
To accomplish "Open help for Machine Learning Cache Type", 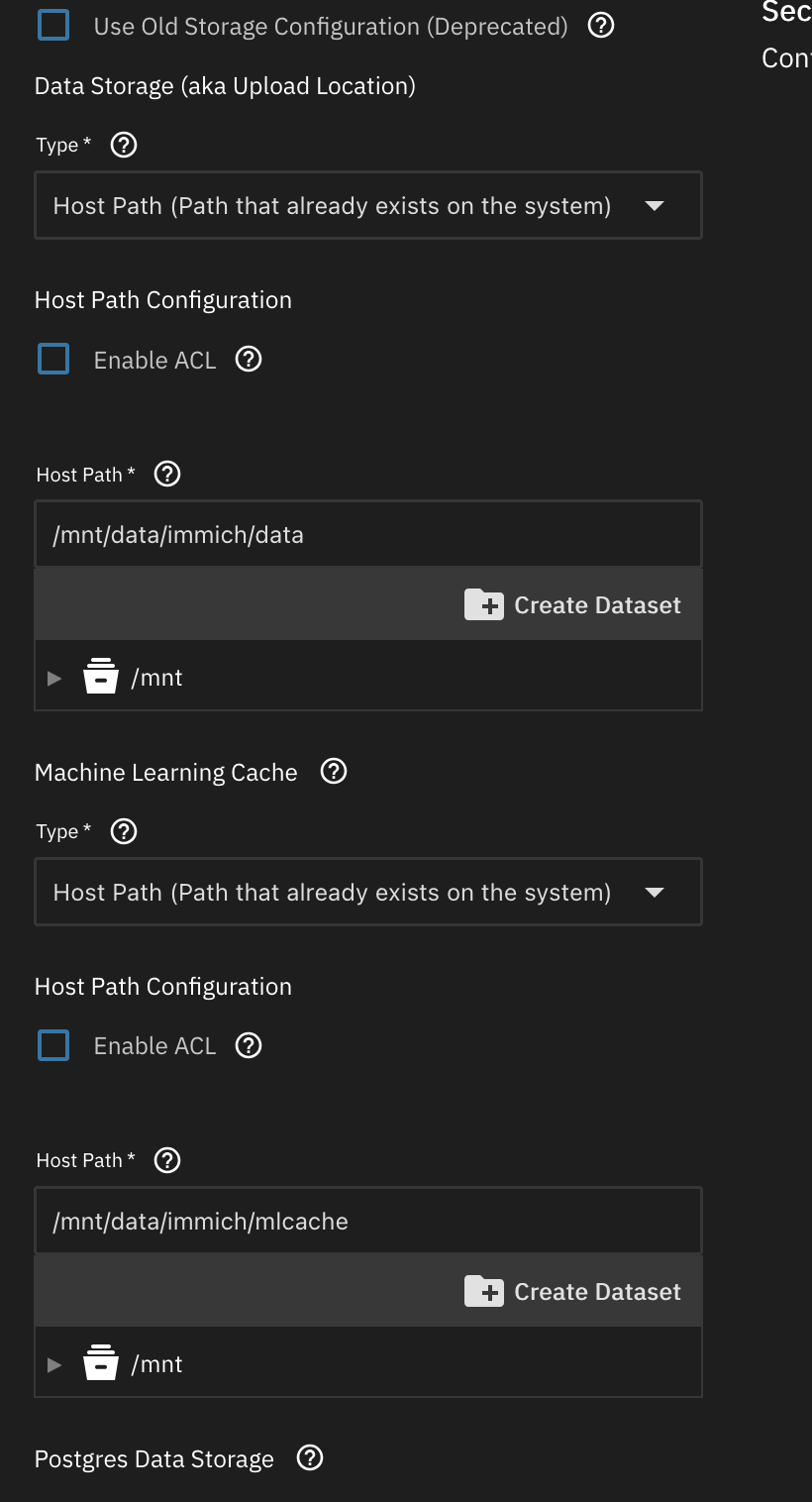I will point(124,831).
